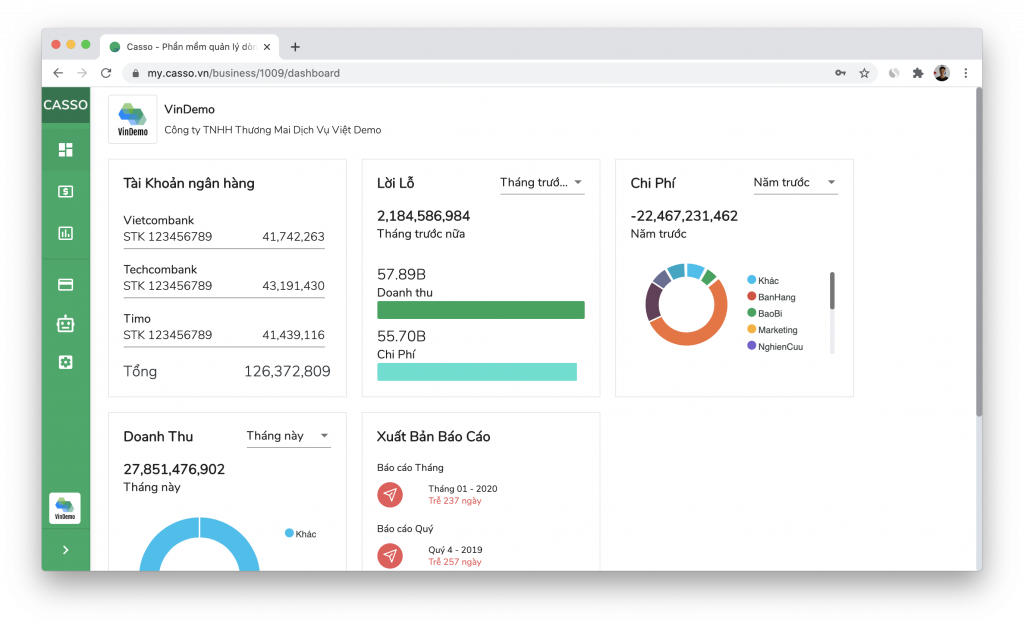Click the page vertical scrollbar
The image size is (1024, 626).
pos(978,252)
